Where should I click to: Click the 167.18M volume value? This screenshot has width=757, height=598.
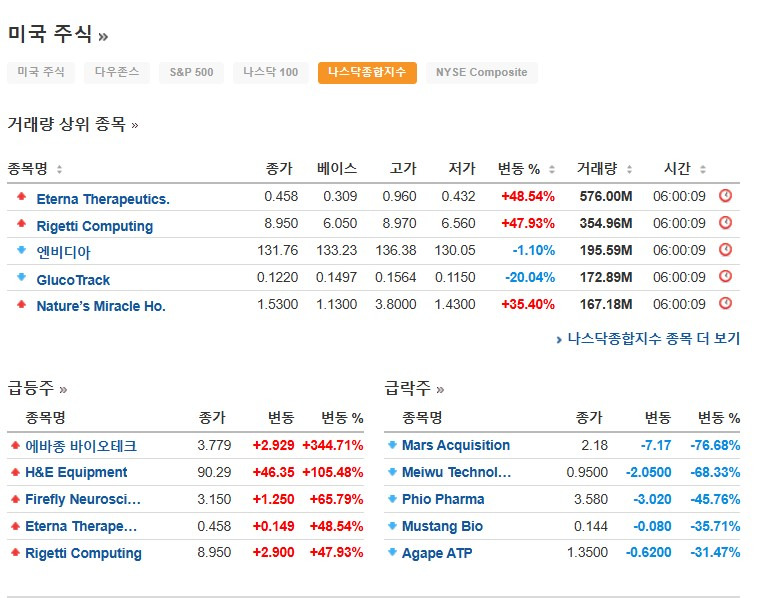(606, 305)
